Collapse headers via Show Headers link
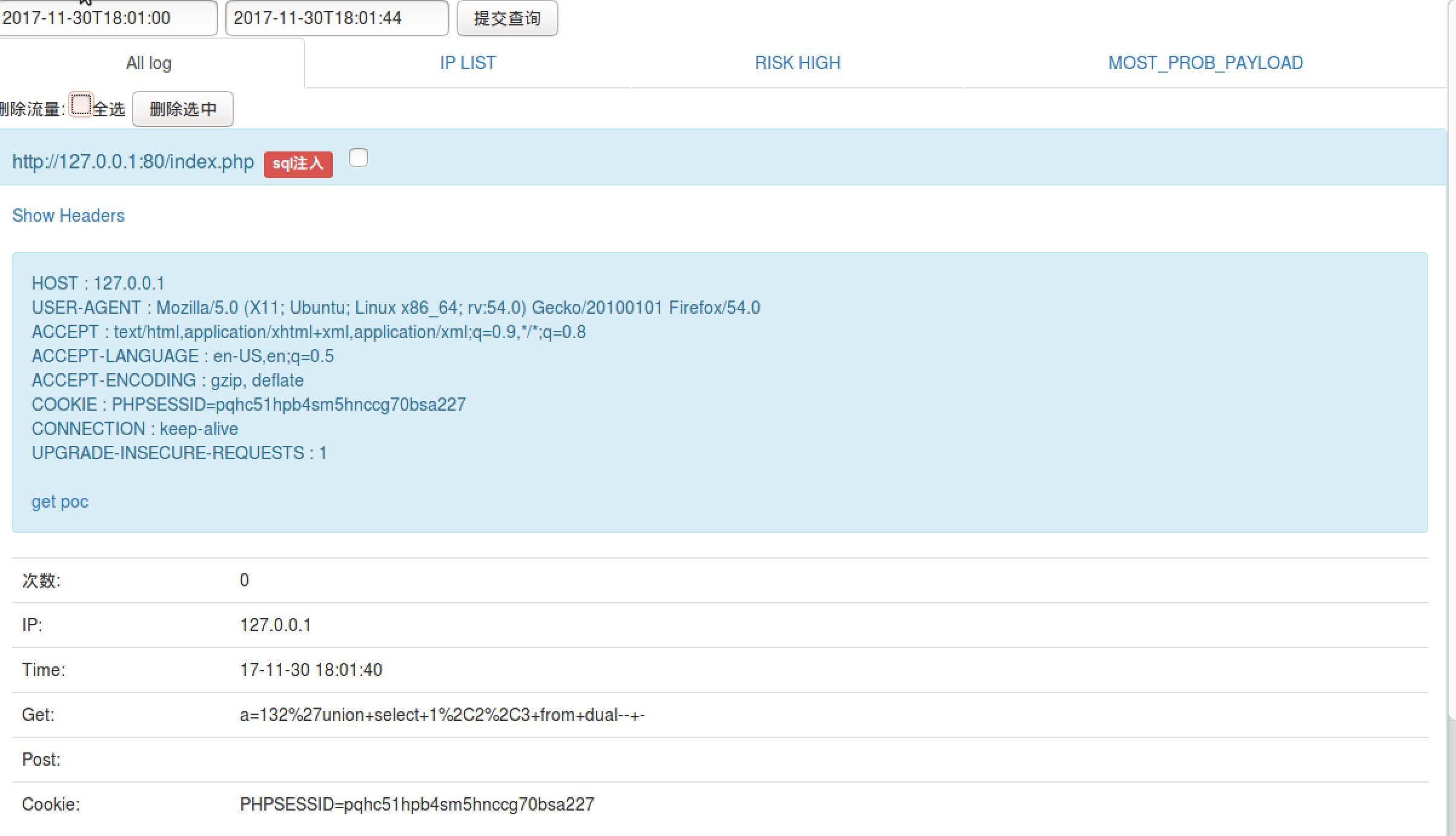1456x836 pixels. 68,216
